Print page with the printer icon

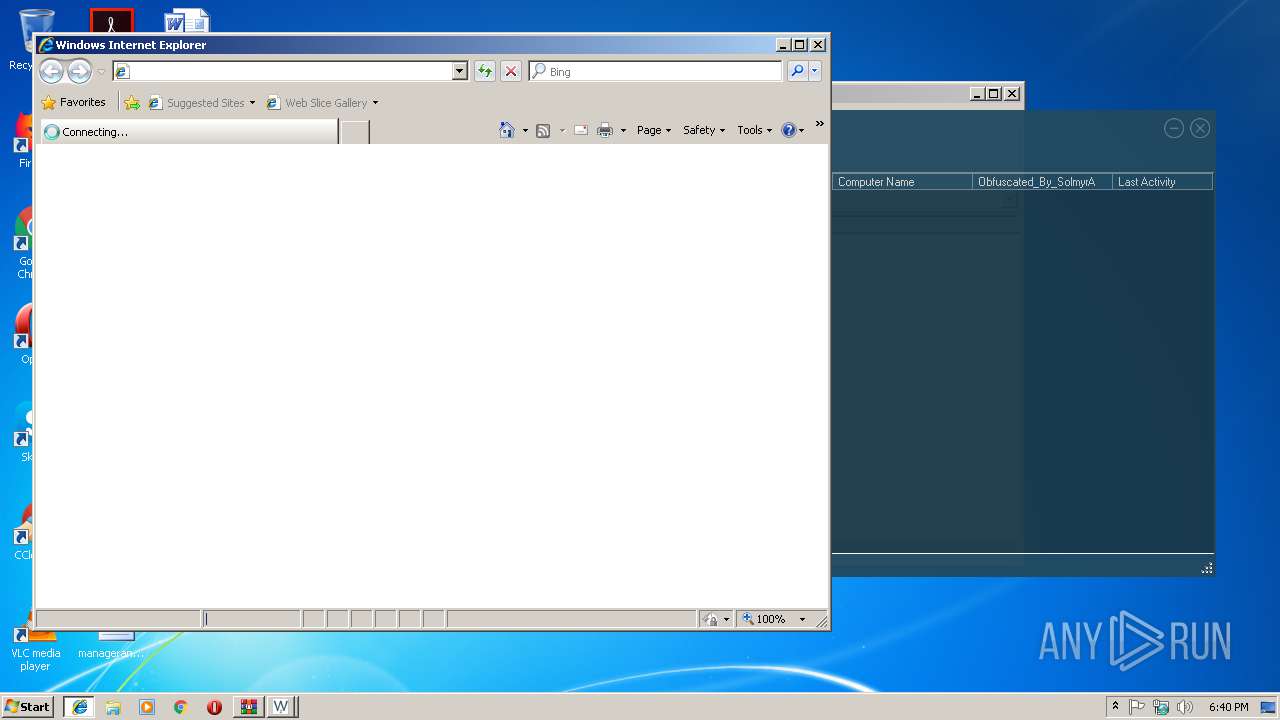coord(605,130)
